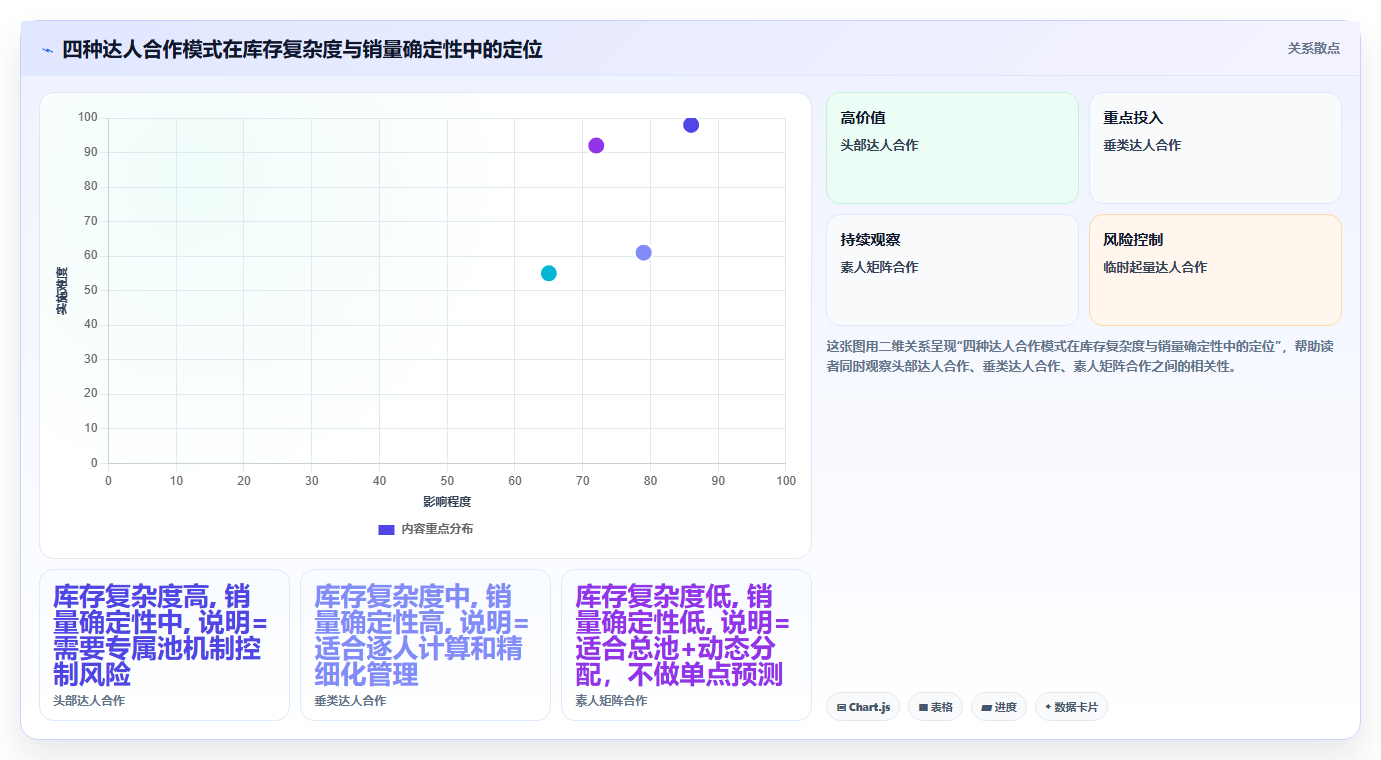Click the lightning icon beside the title
The height and width of the screenshot is (760, 1381).
point(47,50)
